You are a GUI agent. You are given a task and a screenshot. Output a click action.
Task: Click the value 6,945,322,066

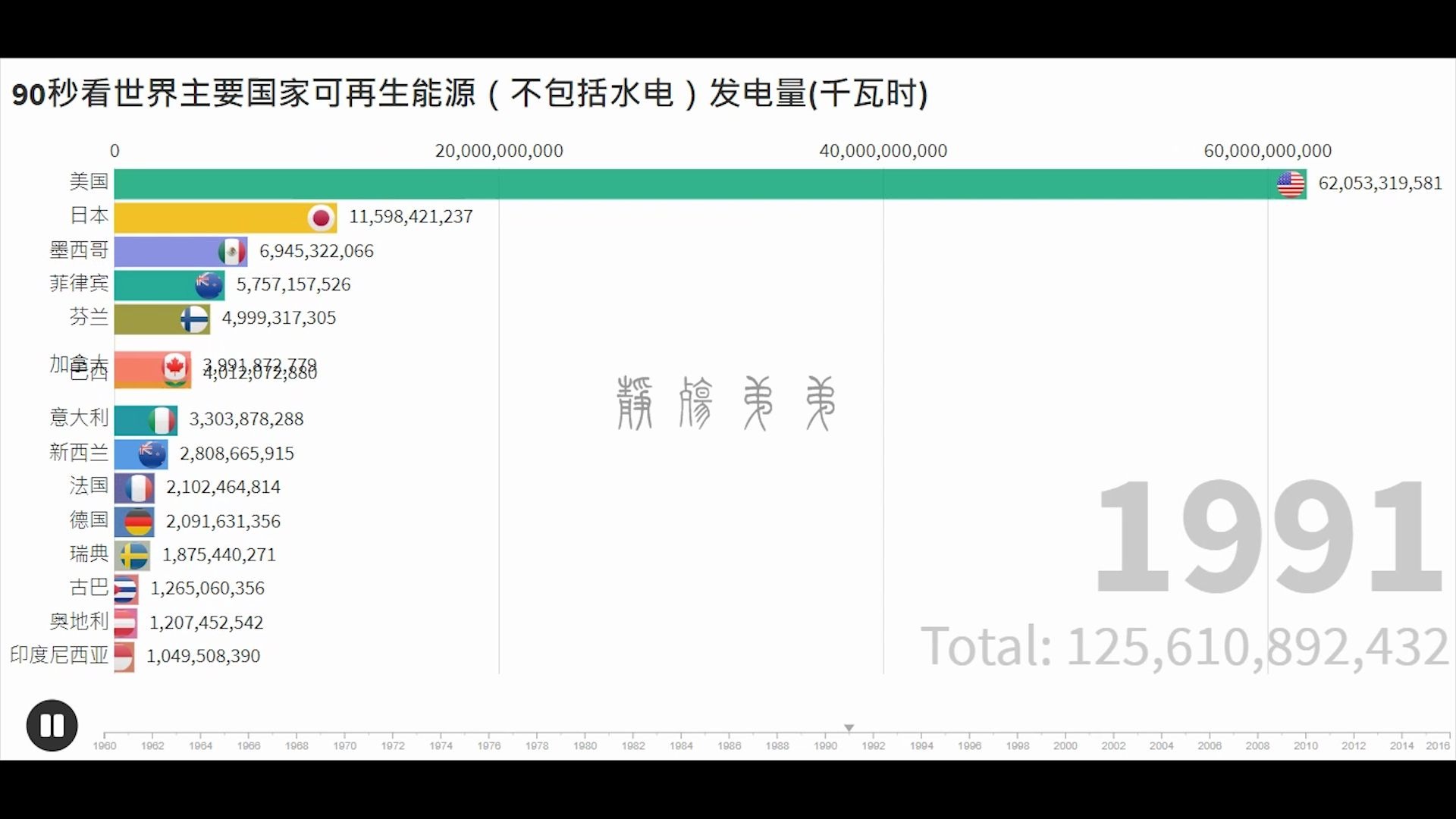click(x=316, y=251)
